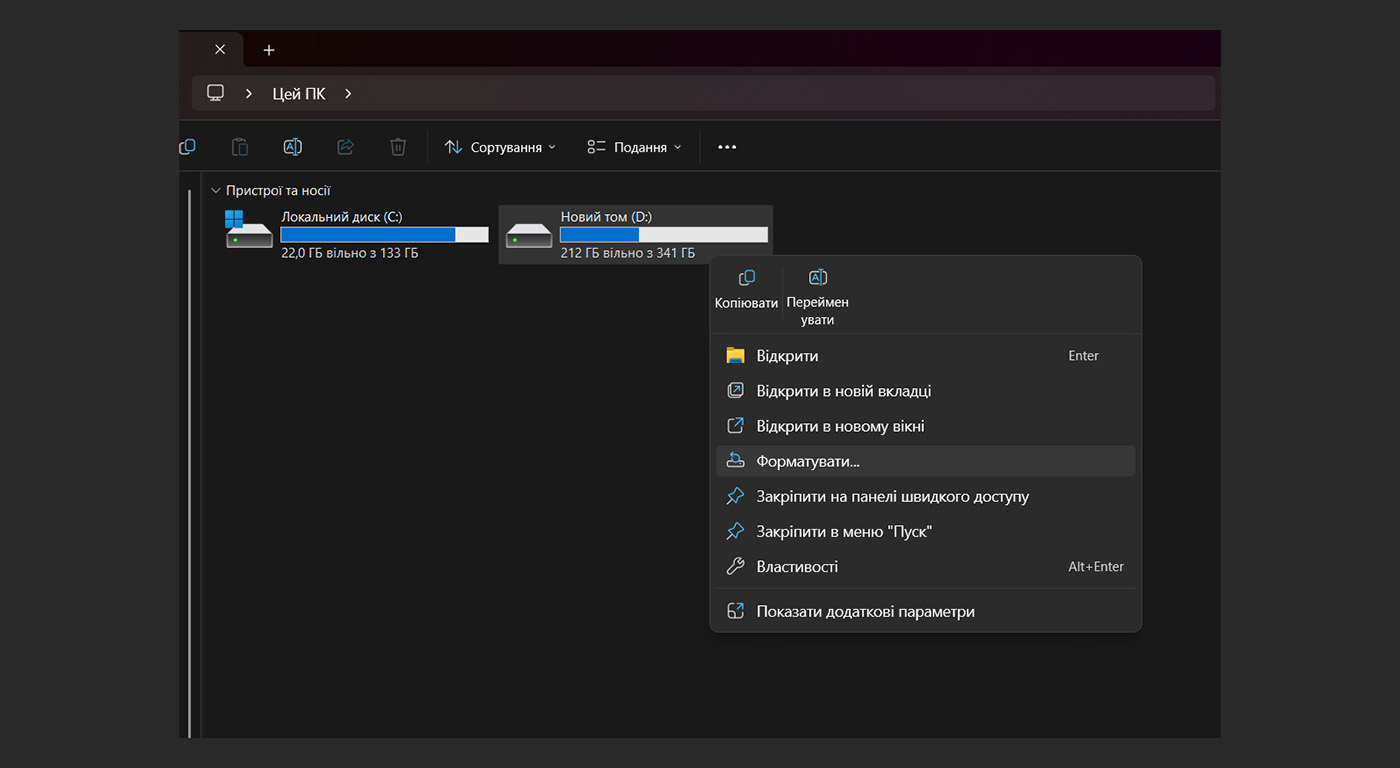This screenshot has width=1400, height=768.
Task: Click the C: drive usage bar
Action: point(384,235)
